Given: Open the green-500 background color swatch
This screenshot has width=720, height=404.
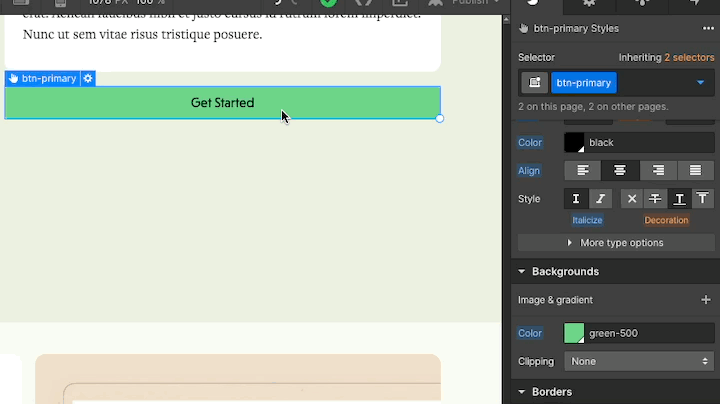Looking at the screenshot, I should pos(574,333).
